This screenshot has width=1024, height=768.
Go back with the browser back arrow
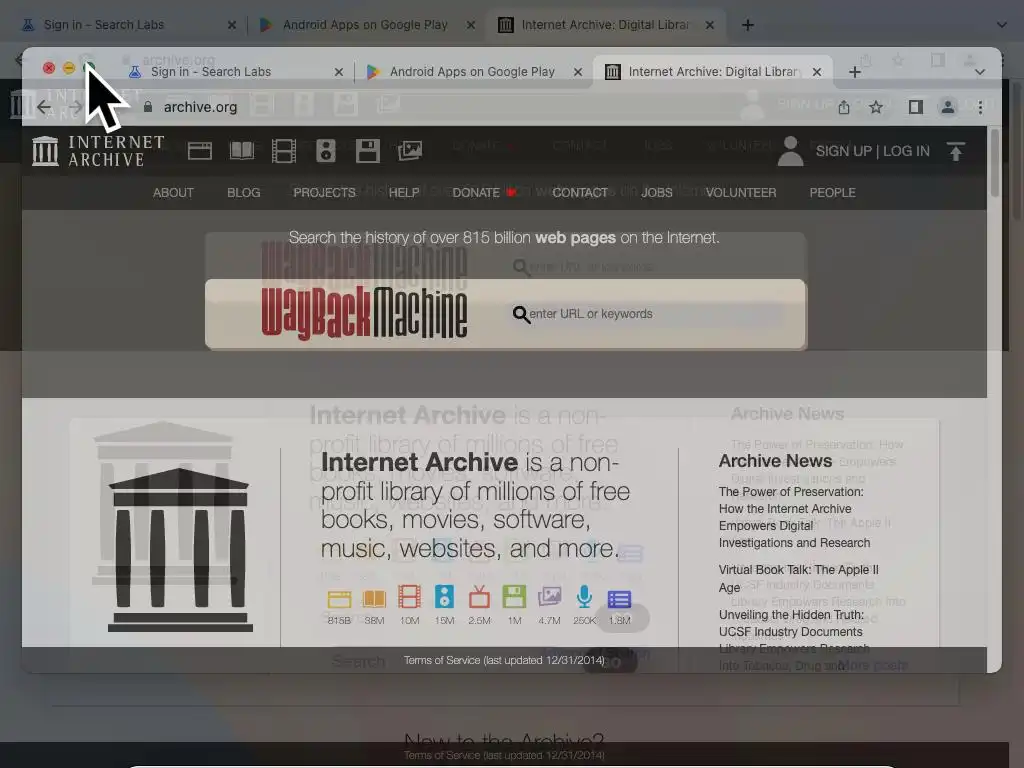44,107
